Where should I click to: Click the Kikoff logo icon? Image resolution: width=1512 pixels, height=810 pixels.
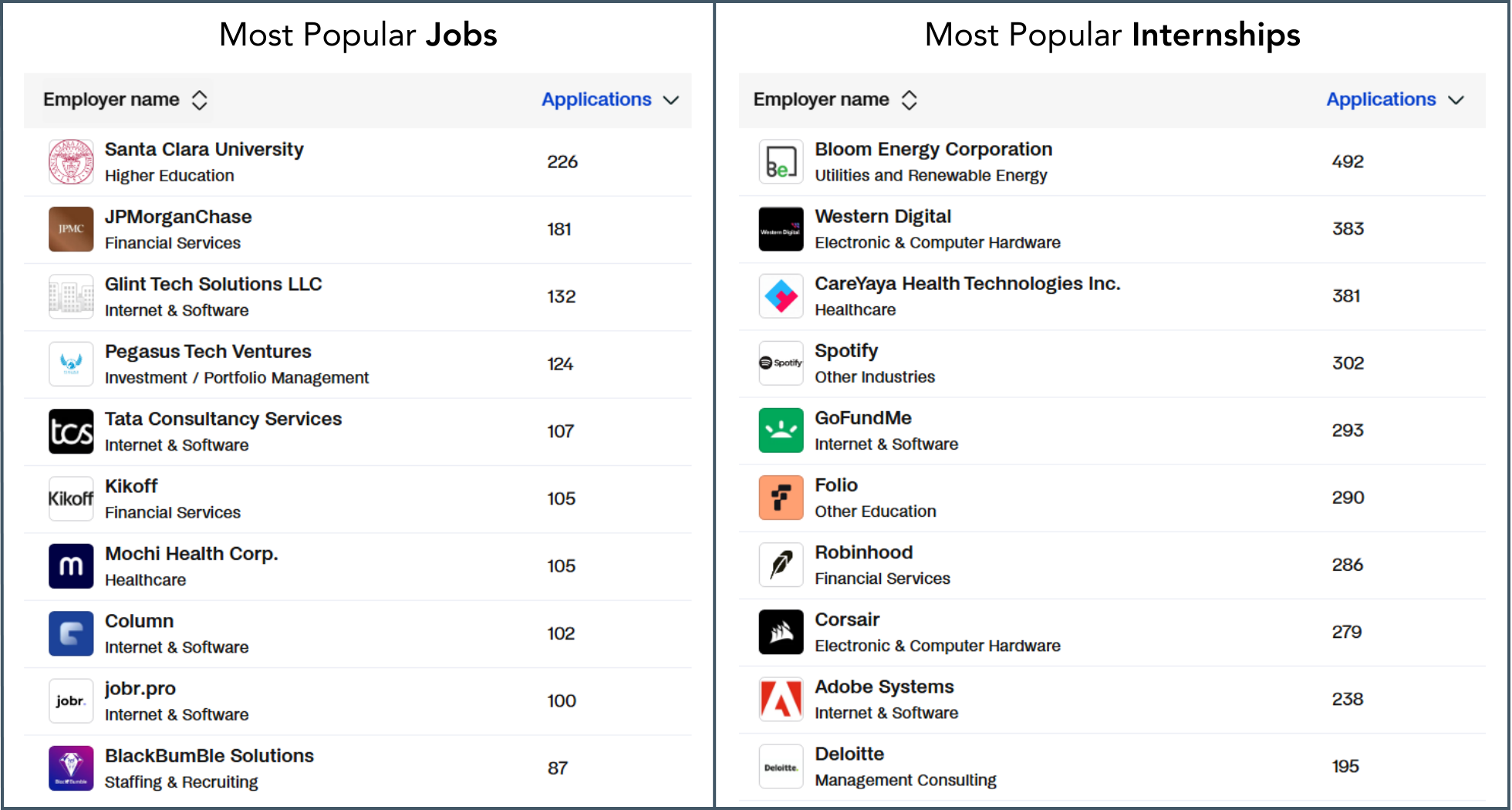pyautogui.click(x=70, y=498)
